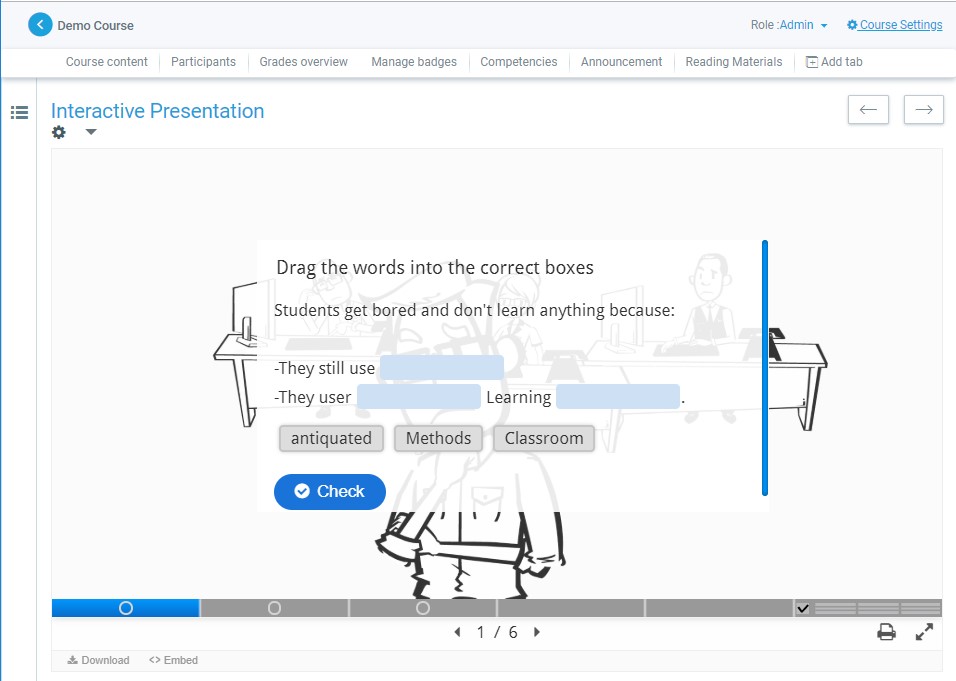
Task: Jump to the second slide in progress bar
Action: 274,608
